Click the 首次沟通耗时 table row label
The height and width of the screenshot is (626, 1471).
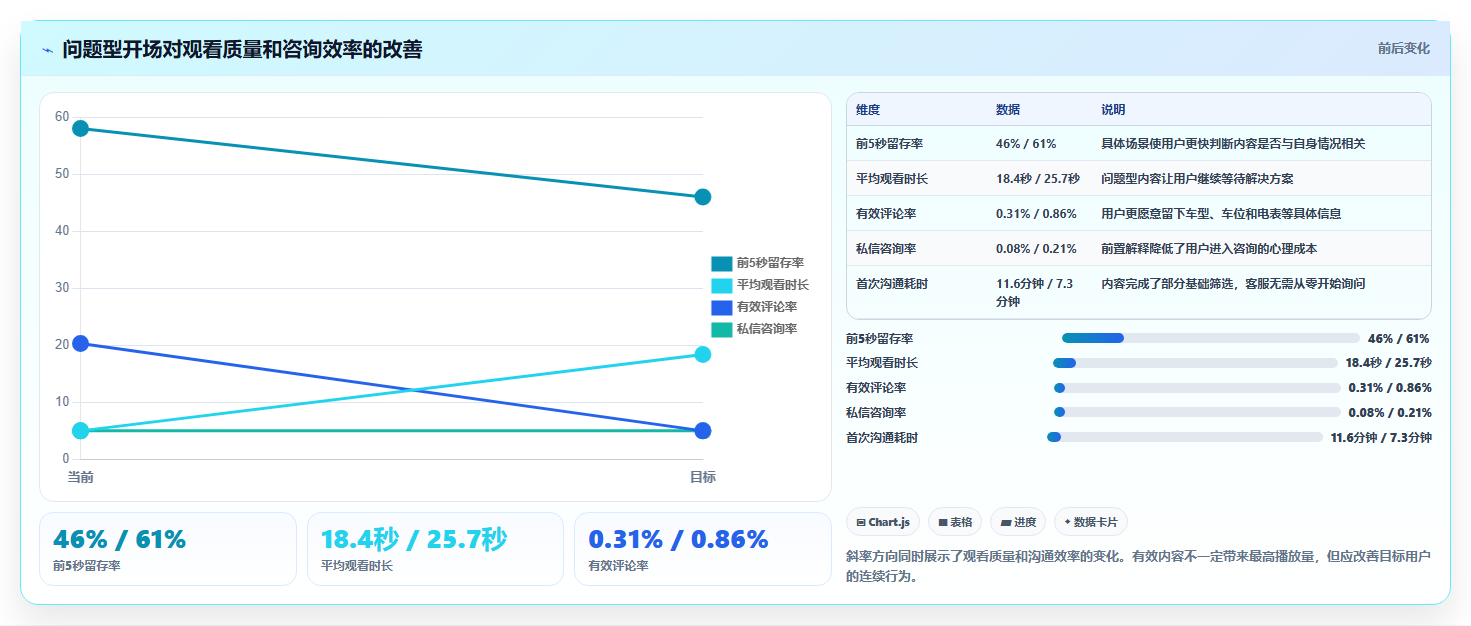point(892,284)
